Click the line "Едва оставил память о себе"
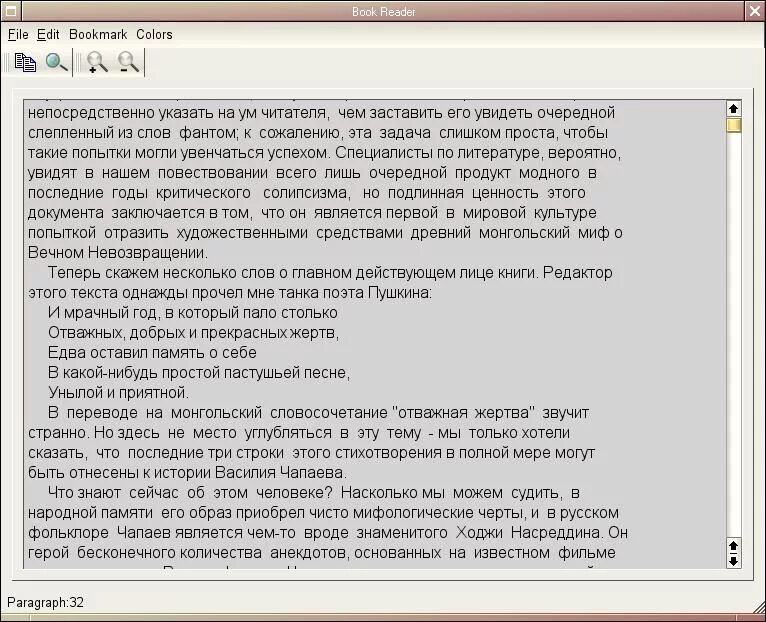 click(x=152, y=353)
